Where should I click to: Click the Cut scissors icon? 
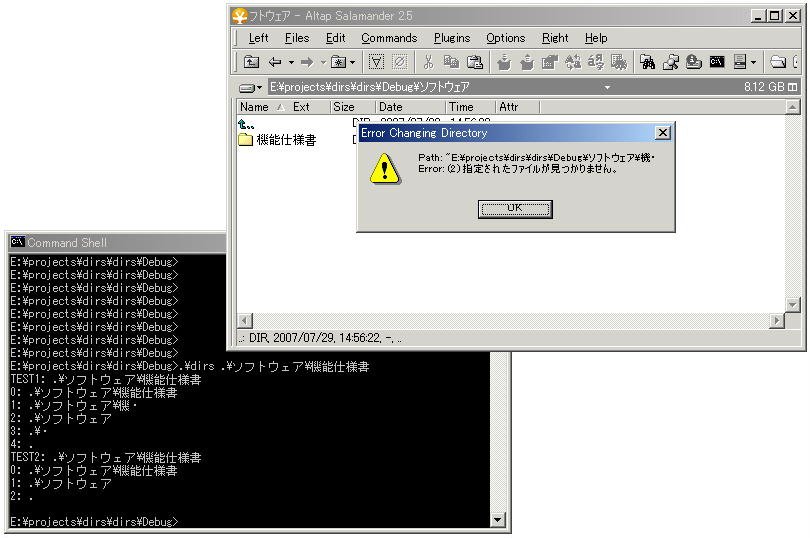(x=428, y=63)
